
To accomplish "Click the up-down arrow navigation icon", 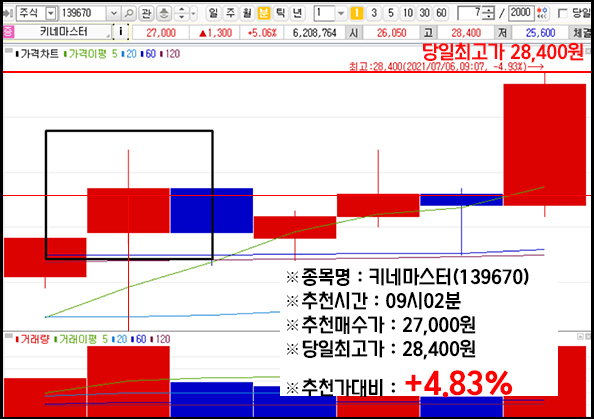I will (181, 13).
